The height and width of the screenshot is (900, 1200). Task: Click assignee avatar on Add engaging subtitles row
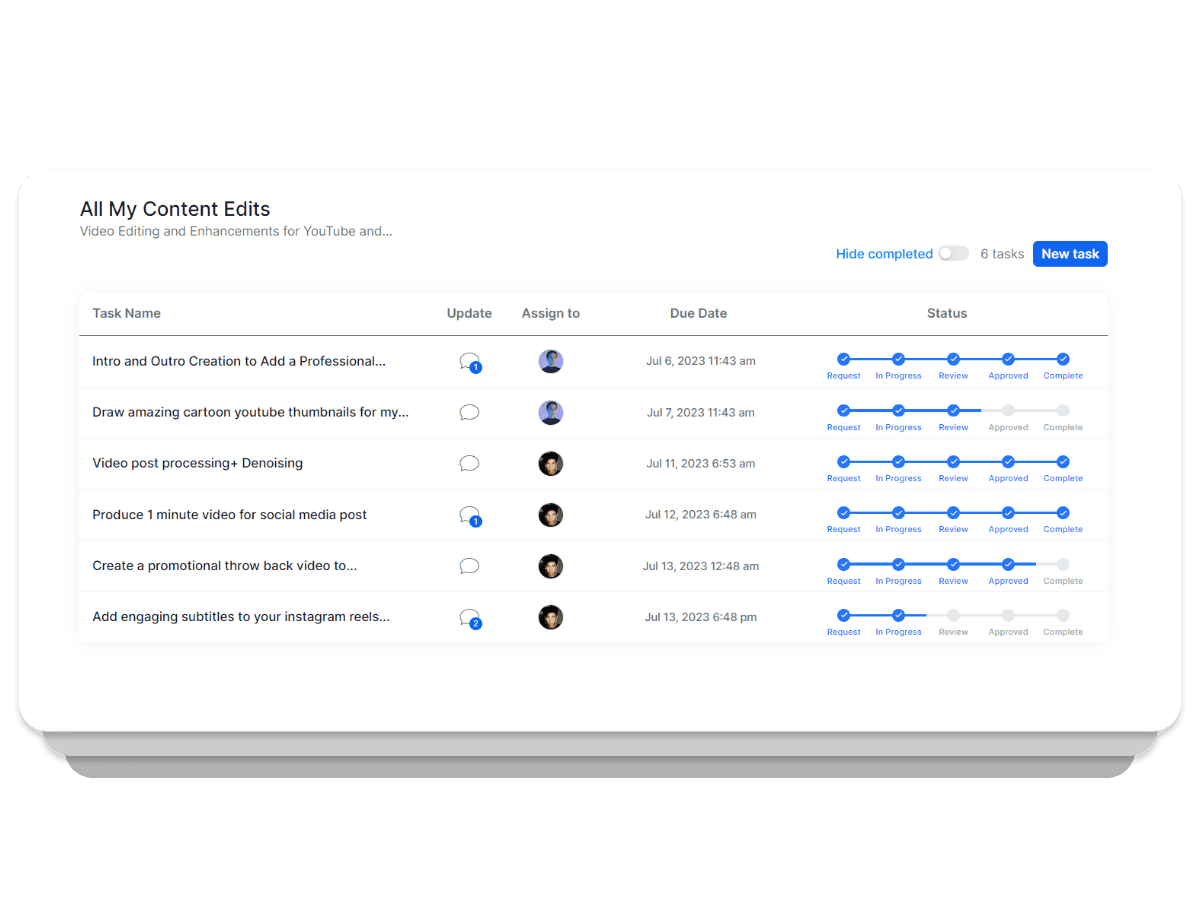[x=551, y=617]
